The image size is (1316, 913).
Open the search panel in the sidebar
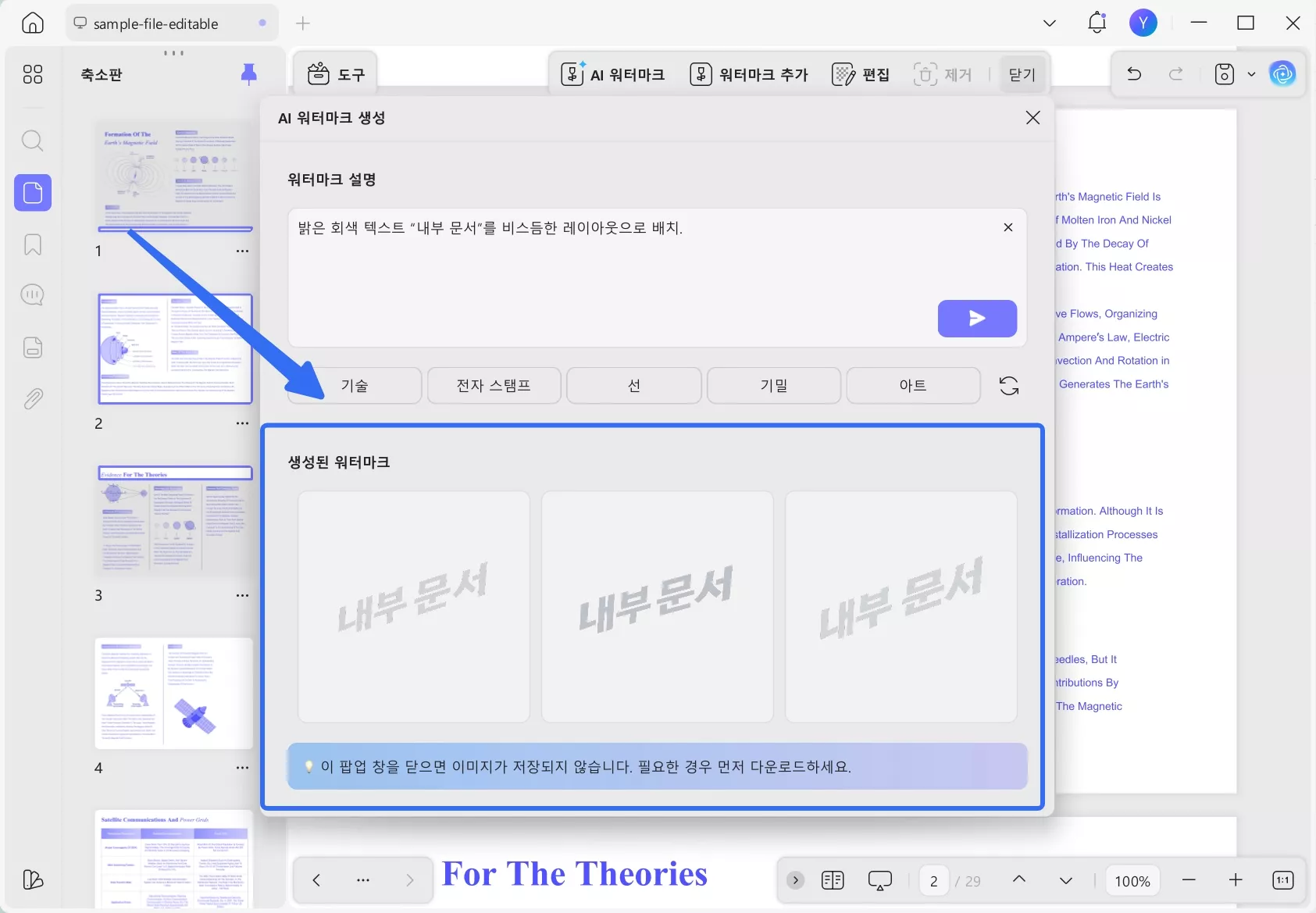33,141
